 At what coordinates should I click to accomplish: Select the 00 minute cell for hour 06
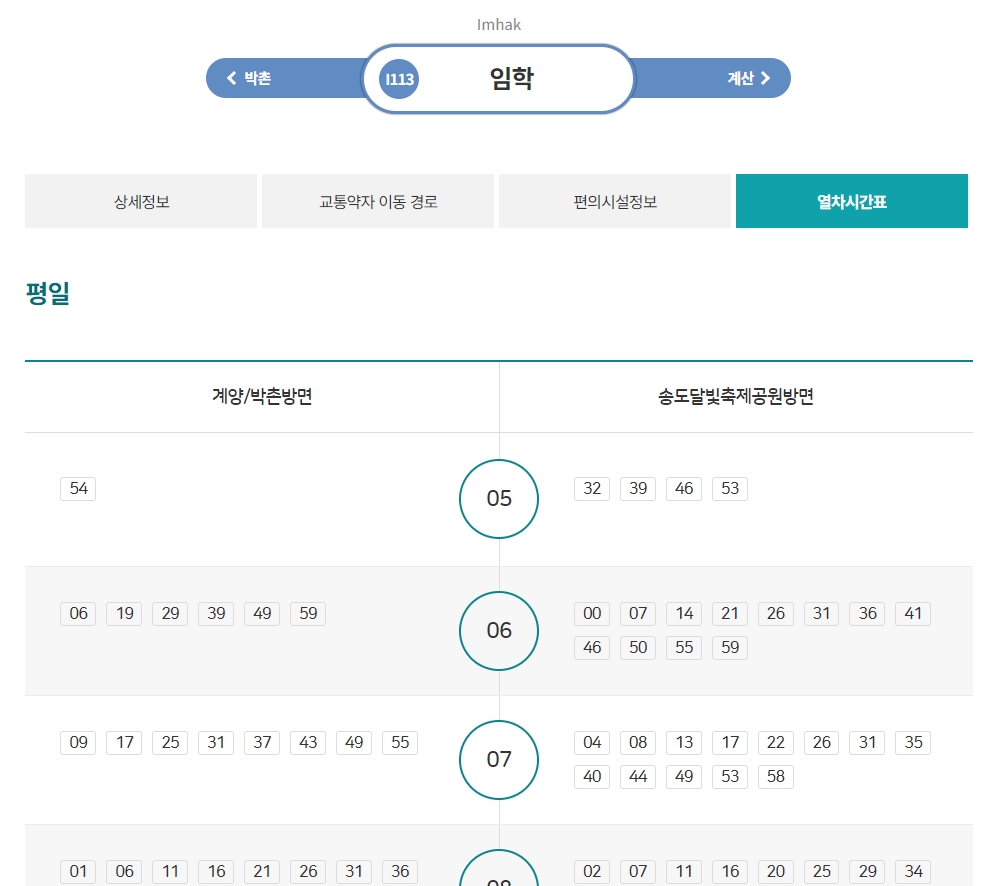point(591,614)
